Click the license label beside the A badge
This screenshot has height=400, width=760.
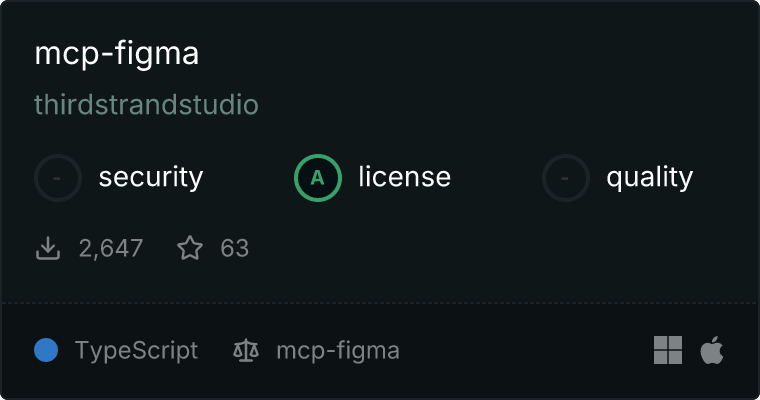(x=404, y=178)
